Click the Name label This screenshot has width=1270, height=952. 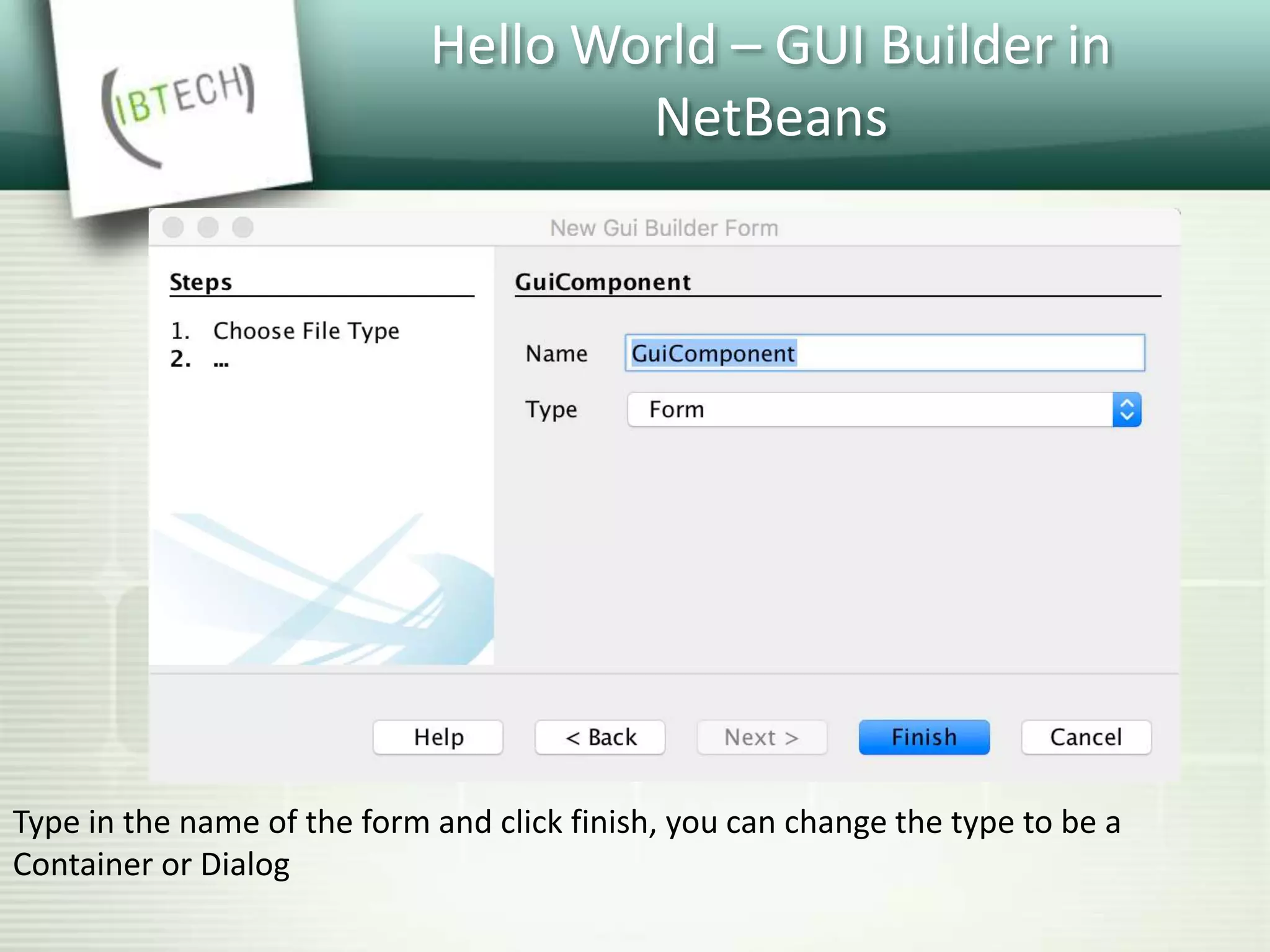coord(556,353)
